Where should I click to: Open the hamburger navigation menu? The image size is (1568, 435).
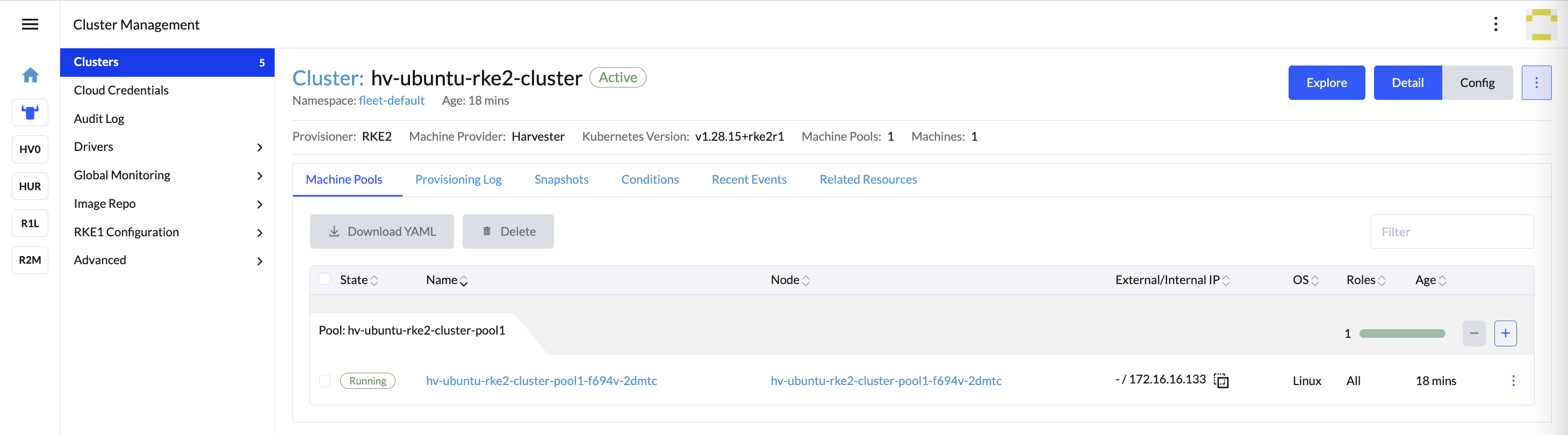tap(30, 24)
